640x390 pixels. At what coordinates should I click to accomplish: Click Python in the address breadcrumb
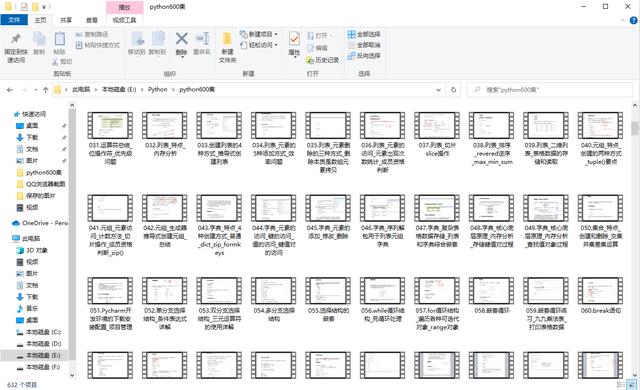click(158, 89)
